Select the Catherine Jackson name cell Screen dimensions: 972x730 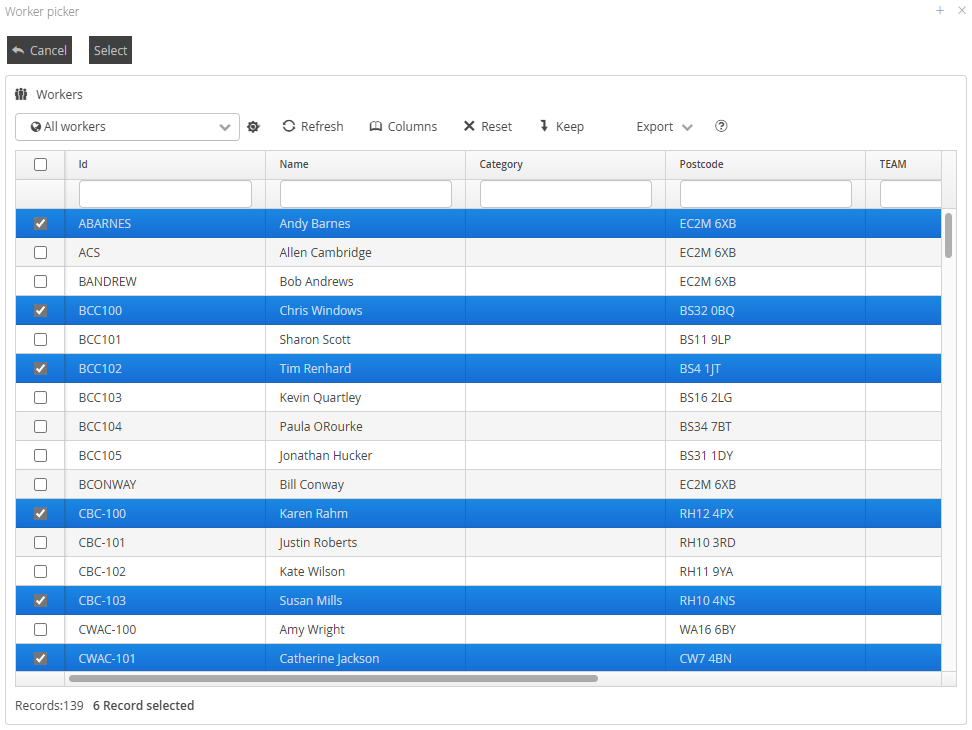(x=365, y=658)
